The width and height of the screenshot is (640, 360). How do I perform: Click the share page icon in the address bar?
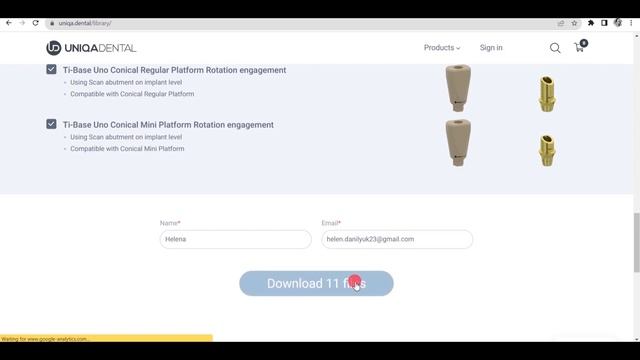coord(561,23)
